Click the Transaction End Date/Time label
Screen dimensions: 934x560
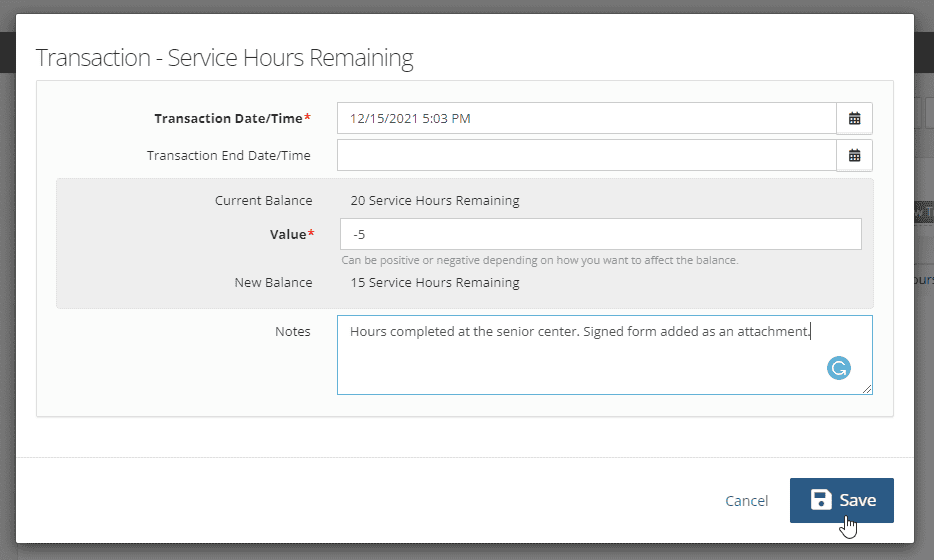tap(228, 155)
